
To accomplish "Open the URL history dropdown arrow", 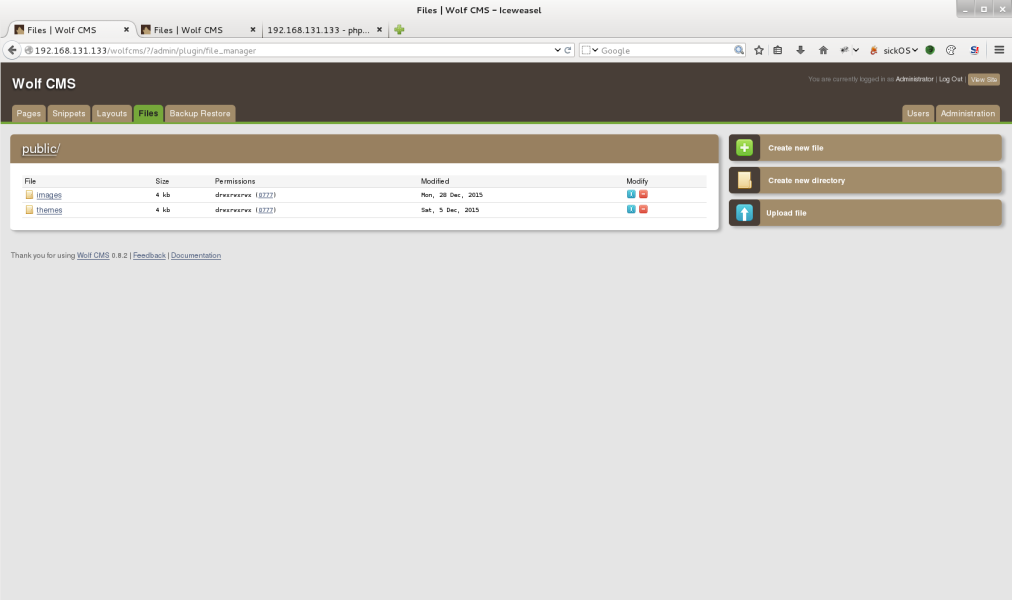I will pyautogui.click(x=558, y=50).
